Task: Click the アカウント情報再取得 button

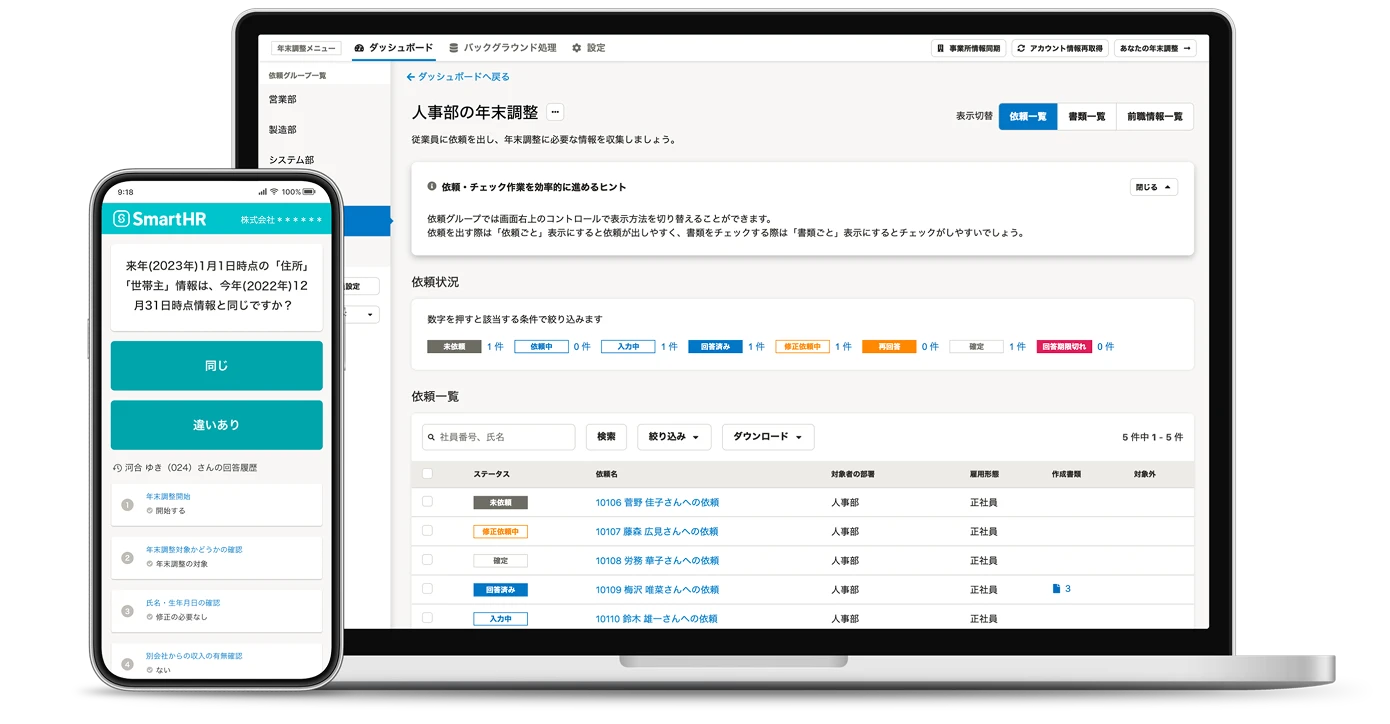Action: (x=1060, y=48)
